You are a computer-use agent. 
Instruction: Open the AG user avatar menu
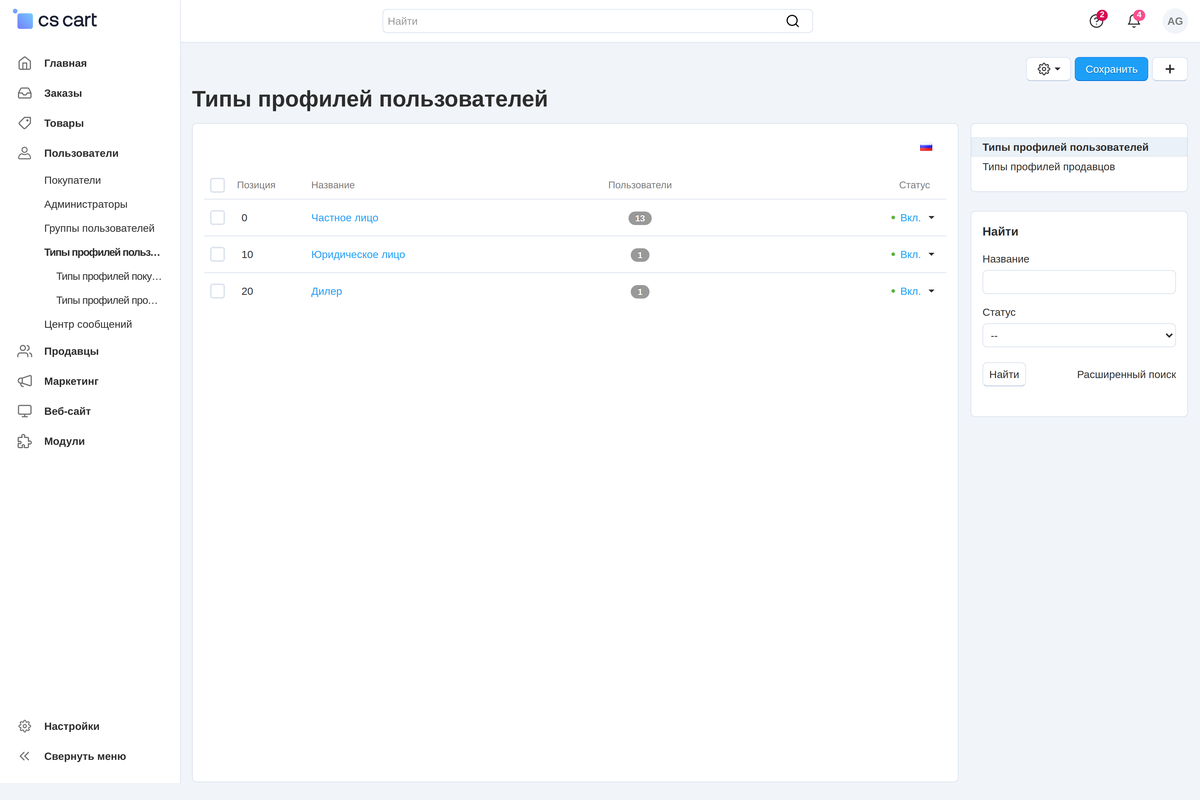(1175, 21)
